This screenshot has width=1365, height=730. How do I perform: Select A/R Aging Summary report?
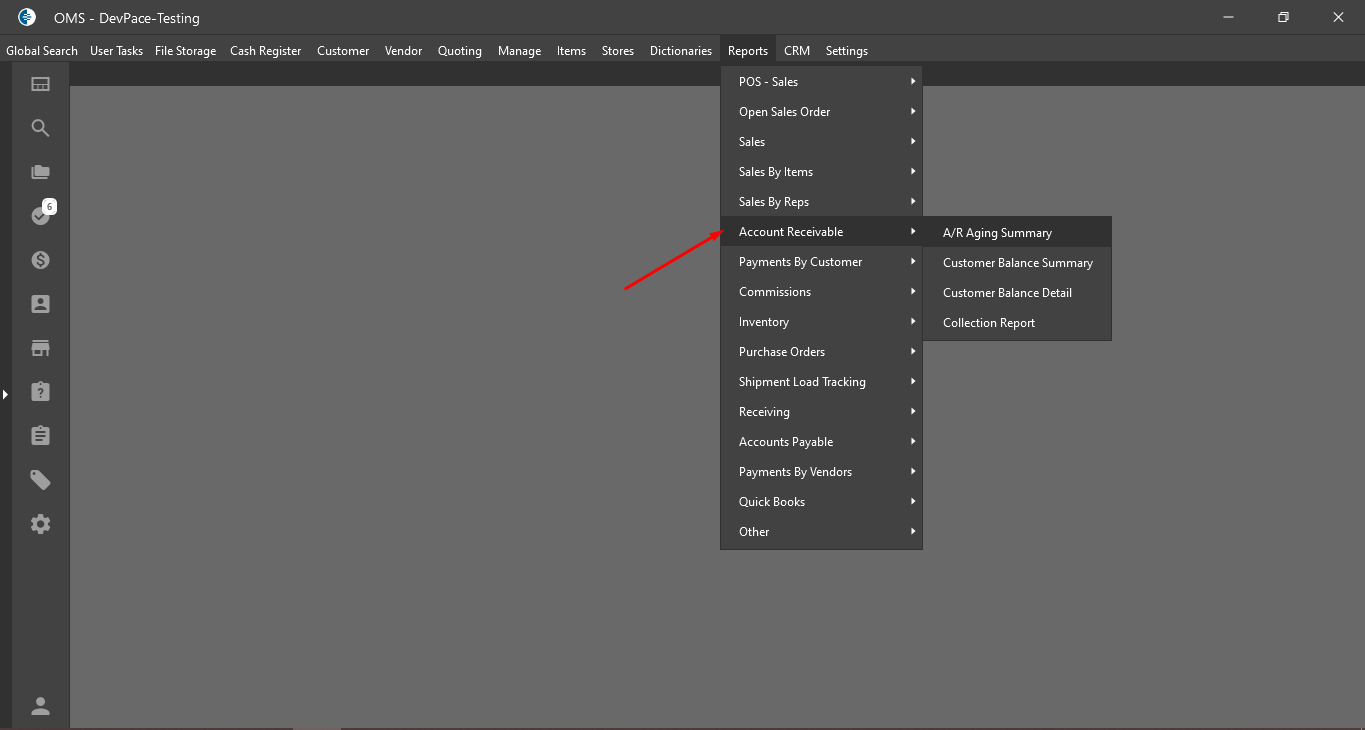coord(997,233)
